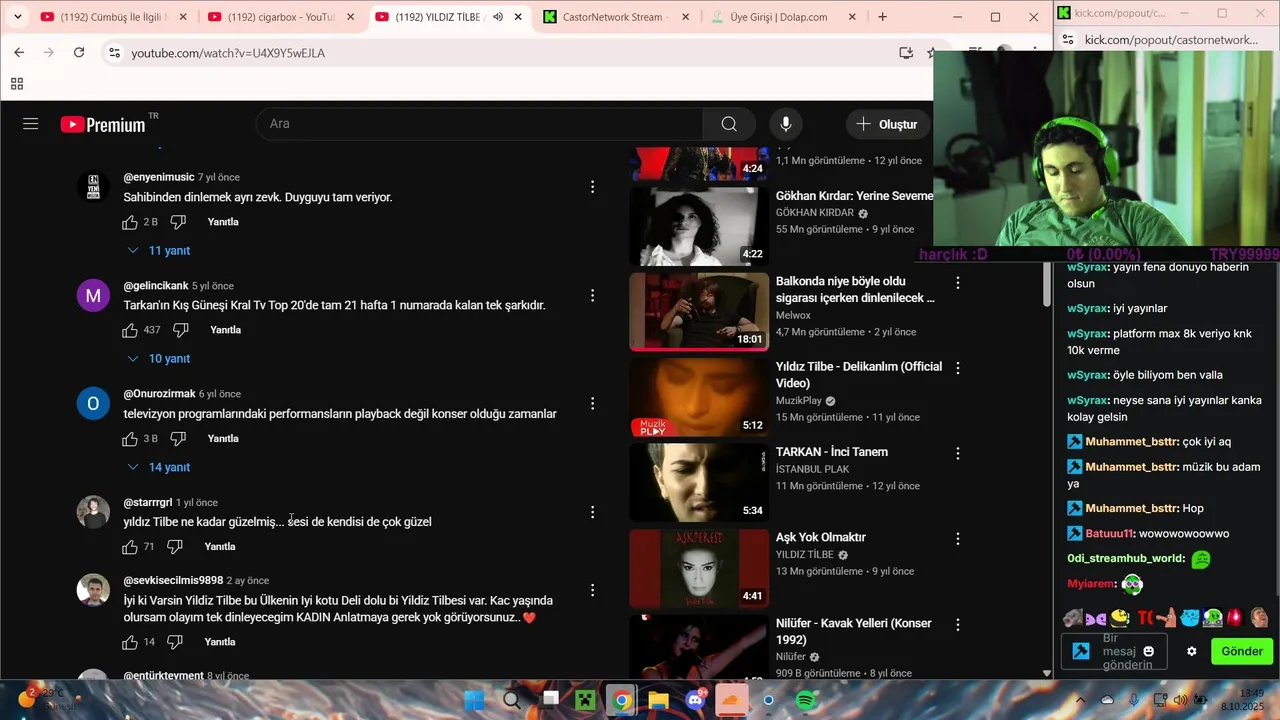Reply to @starrrgrl with Yanıtla

pyautogui.click(x=220, y=547)
